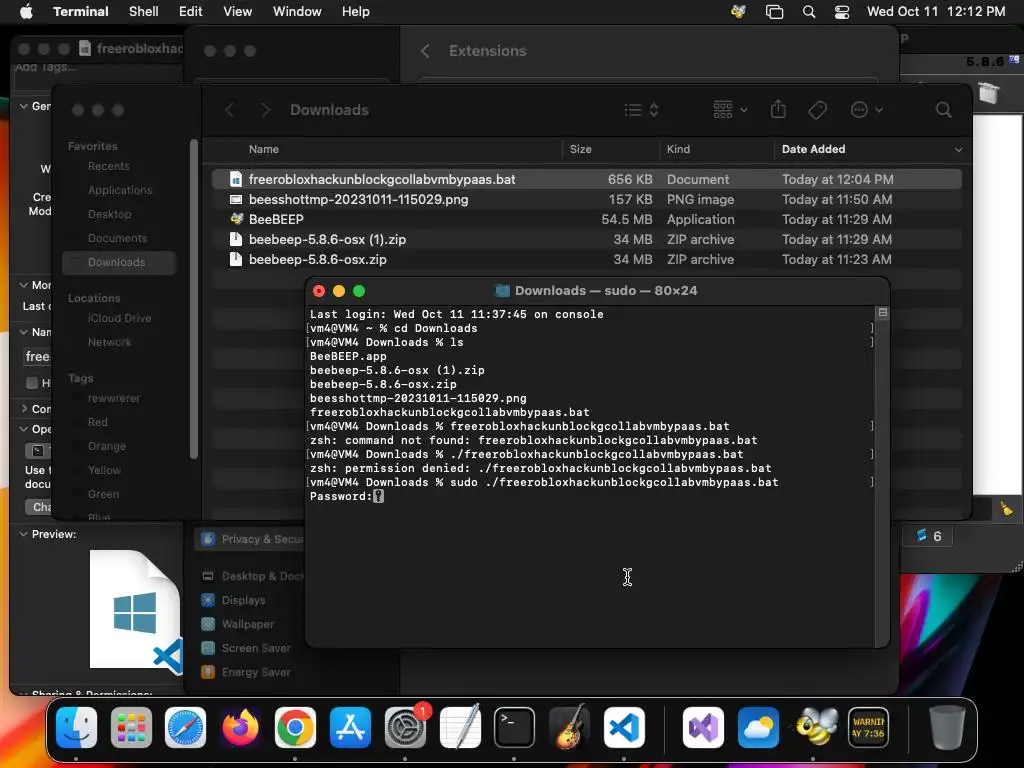Viewport: 1024px width, 768px height.
Task: Launch GarageBand from the dock
Action: (569, 728)
